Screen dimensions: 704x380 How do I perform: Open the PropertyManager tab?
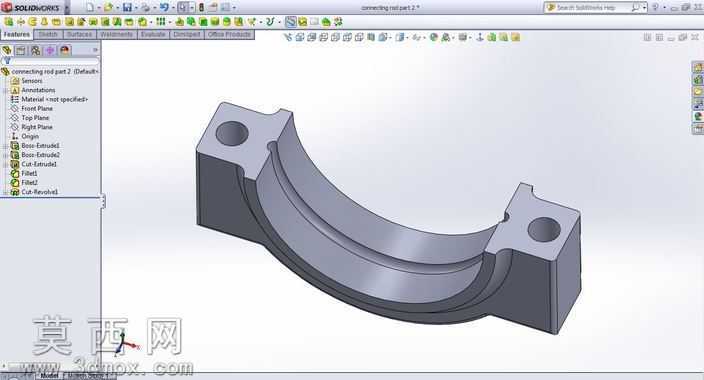(21, 50)
